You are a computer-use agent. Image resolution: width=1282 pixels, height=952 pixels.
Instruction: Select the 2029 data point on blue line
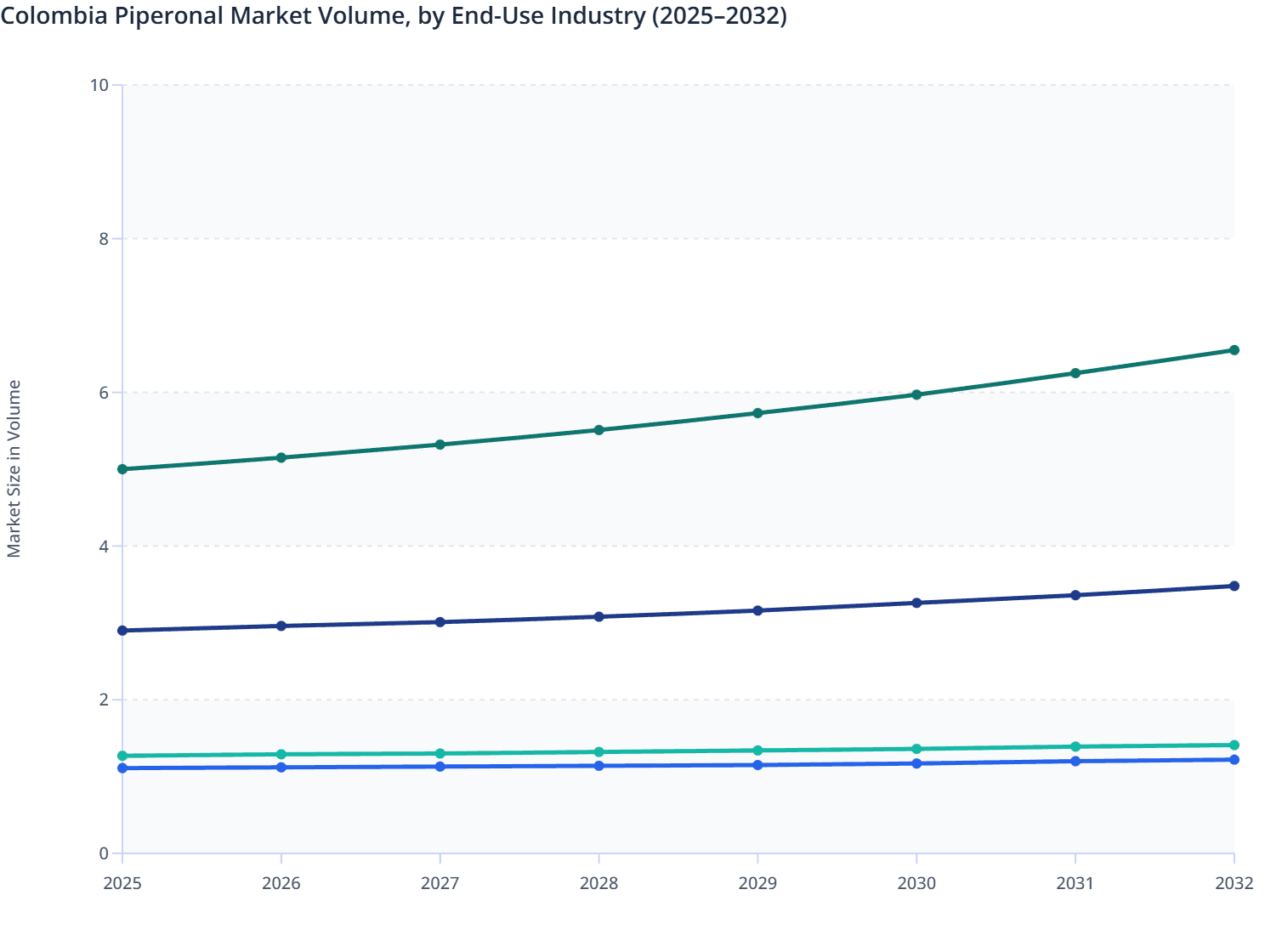point(757,765)
